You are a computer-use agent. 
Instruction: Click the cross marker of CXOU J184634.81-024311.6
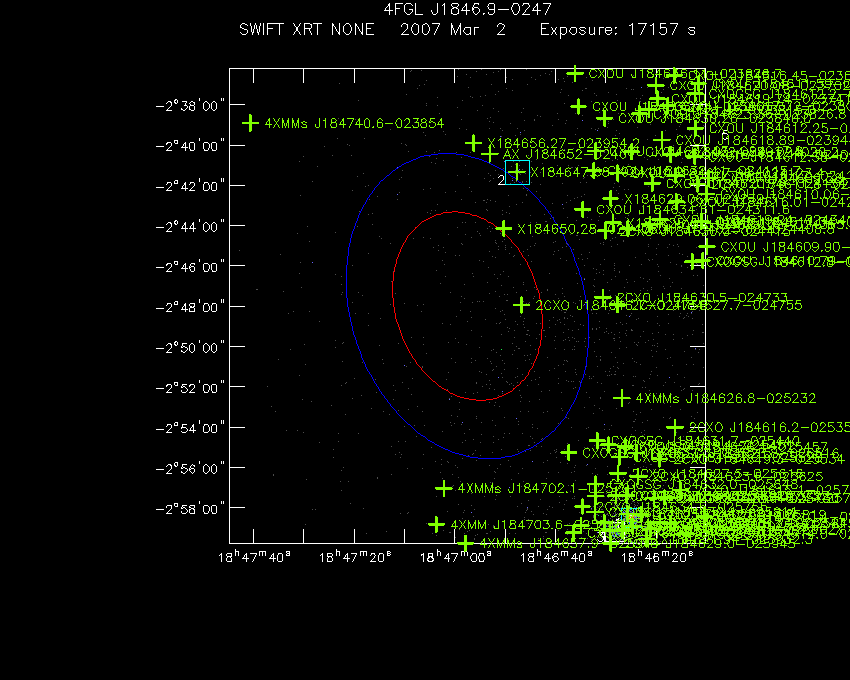[x=583, y=209]
